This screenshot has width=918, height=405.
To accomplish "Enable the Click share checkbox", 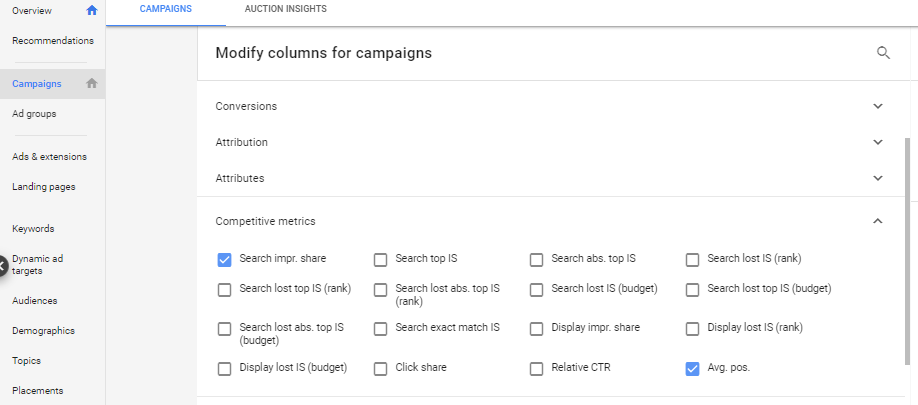I will pos(380,368).
